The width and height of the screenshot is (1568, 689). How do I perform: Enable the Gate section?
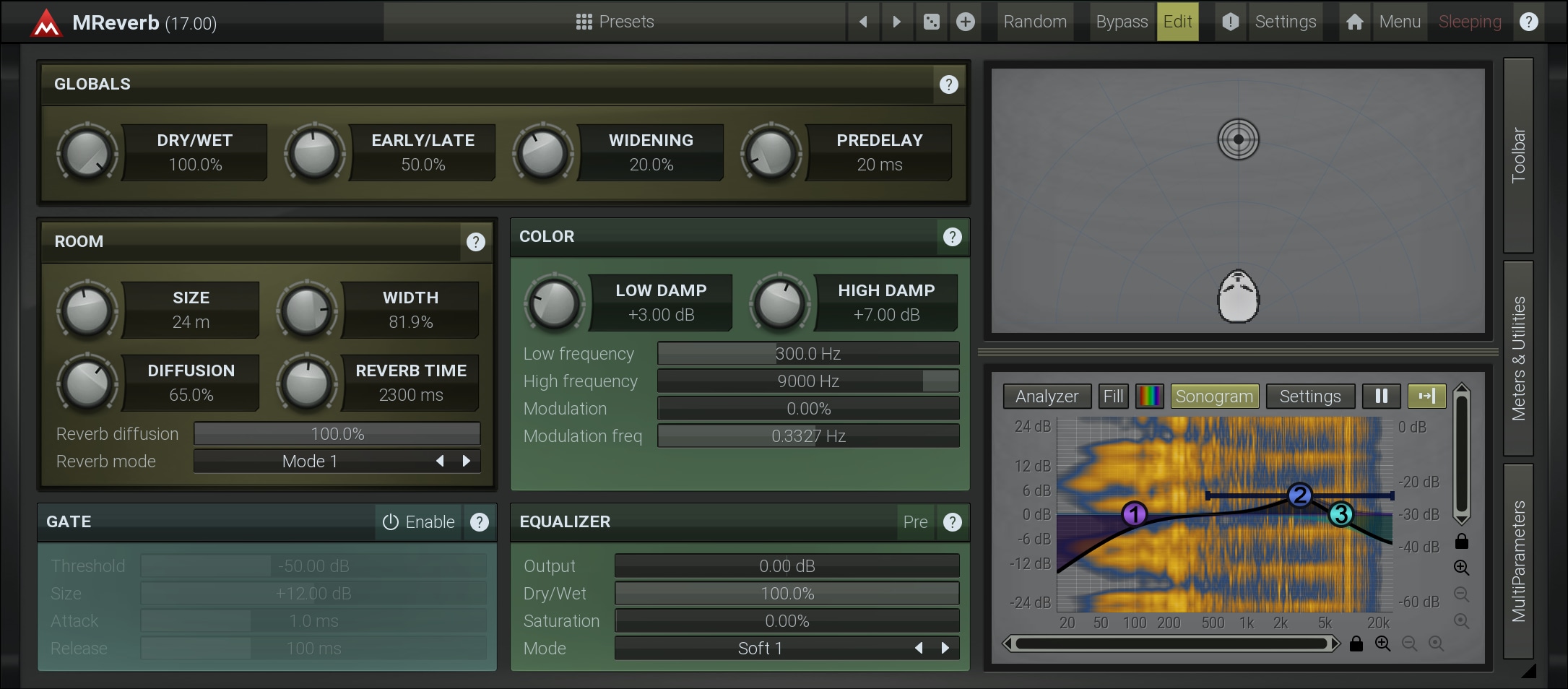coord(419,522)
